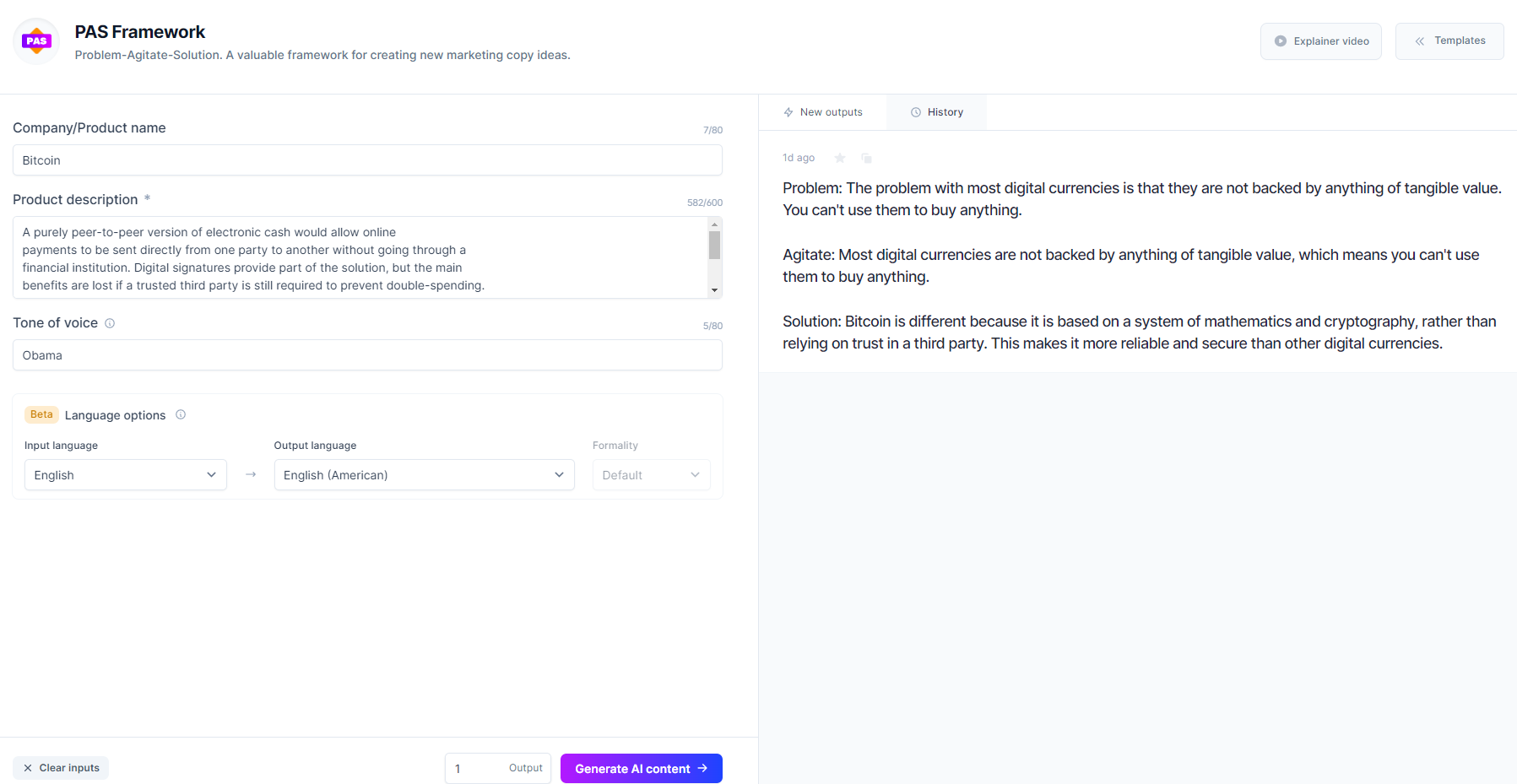Screen dimensions: 1517x784
Task: Open the Formality dropdown
Action: tap(651, 474)
